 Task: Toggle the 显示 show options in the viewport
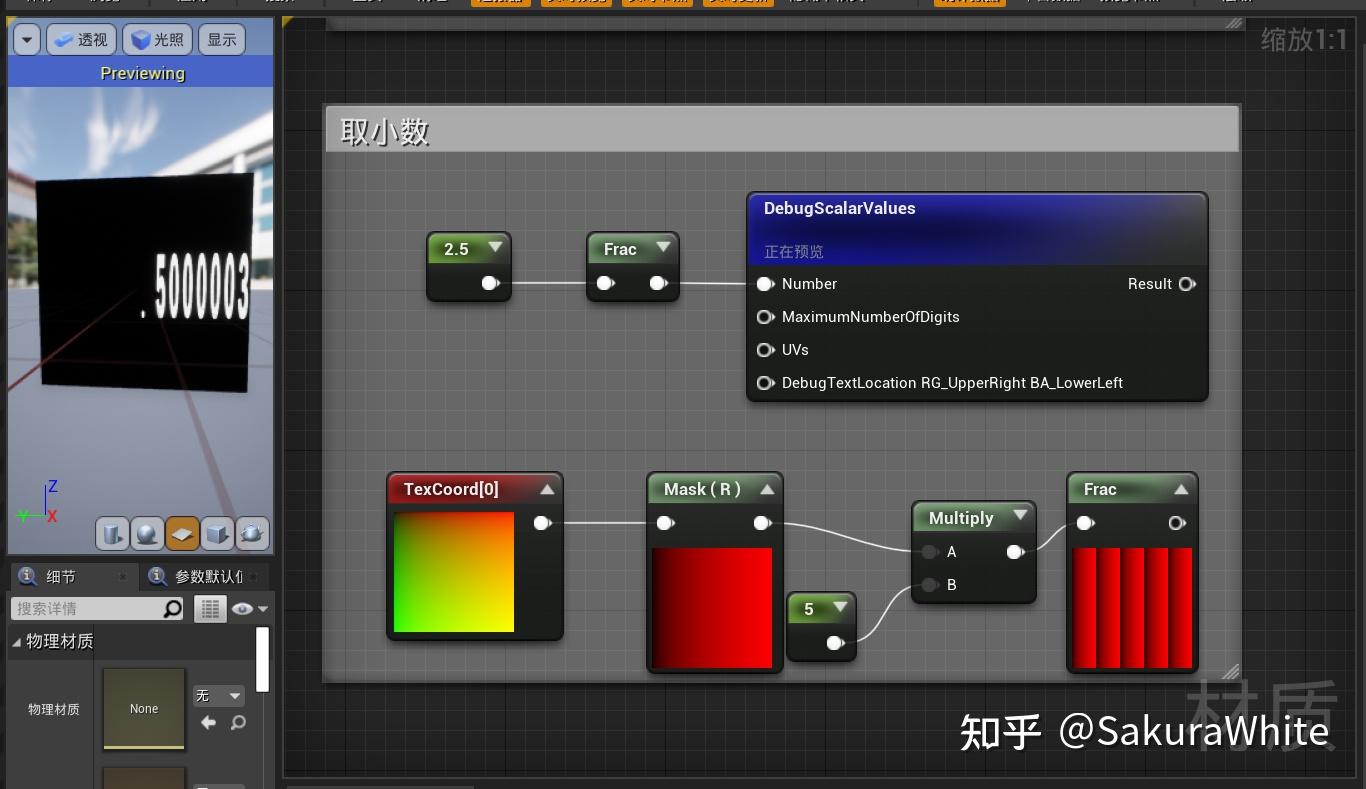pos(221,39)
